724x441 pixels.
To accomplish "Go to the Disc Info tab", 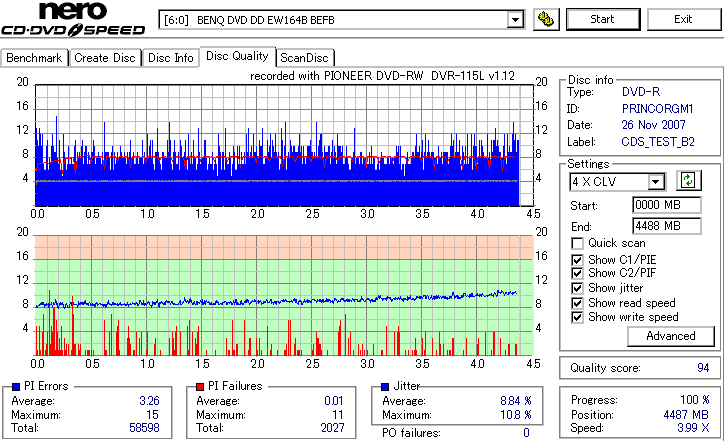I will [170, 58].
